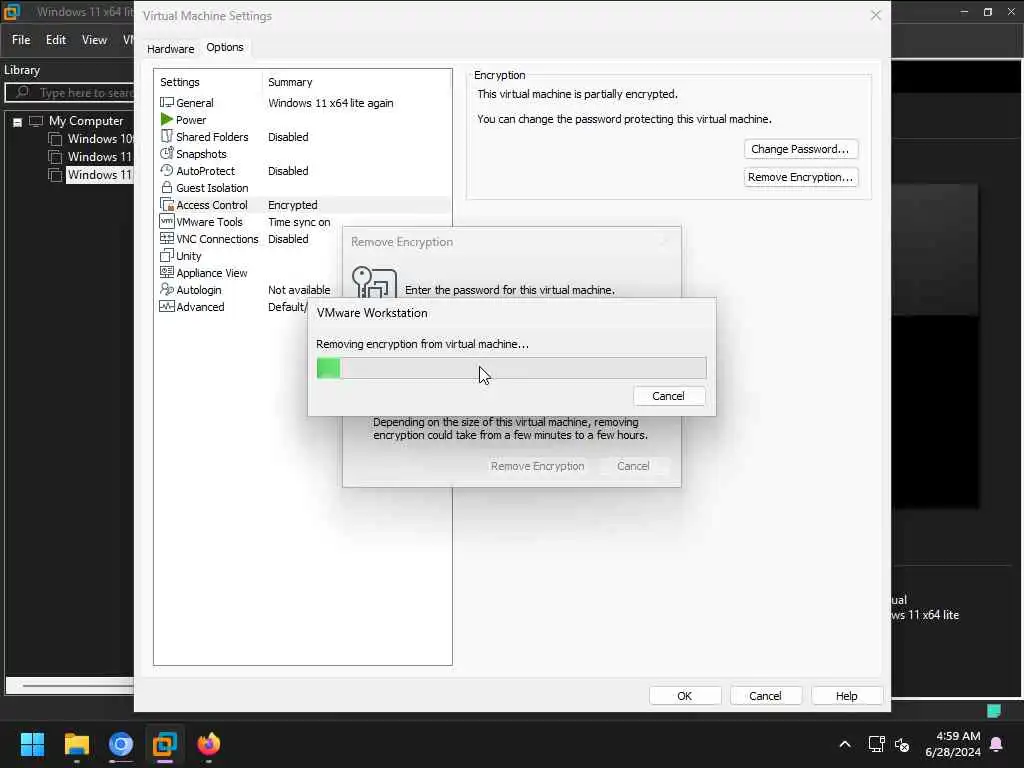
Task: Select the General settings icon
Action: (x=167, y=103)
